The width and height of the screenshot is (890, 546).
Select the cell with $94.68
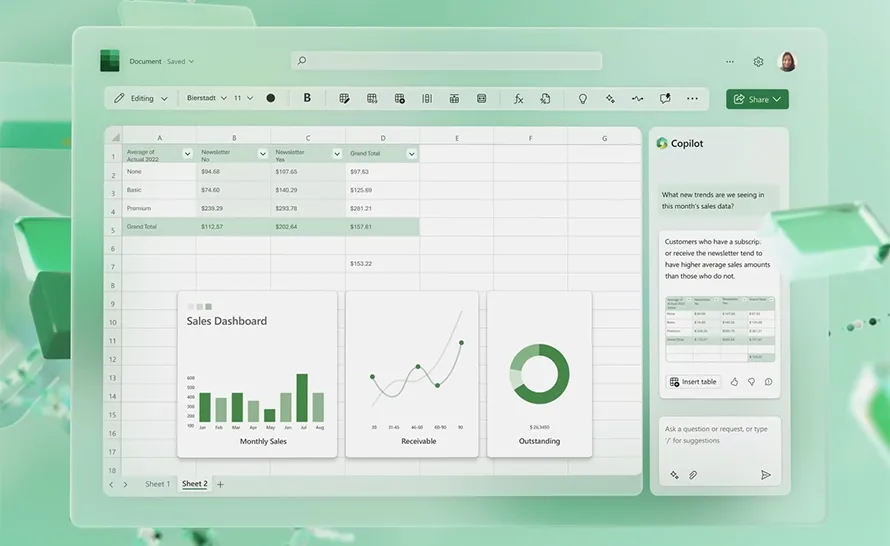(x=234, y=171)
